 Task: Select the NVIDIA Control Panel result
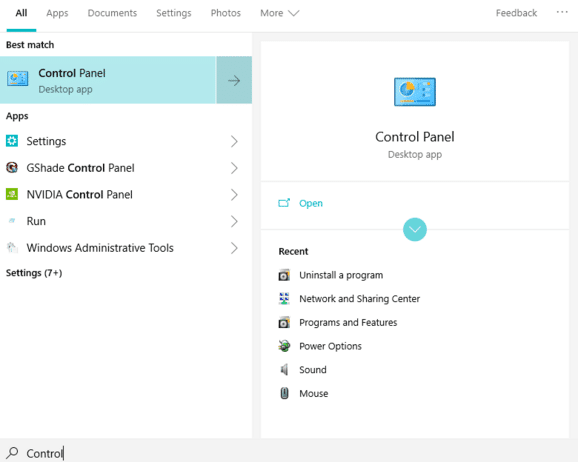pyautogui.click(x=126, y=194)
